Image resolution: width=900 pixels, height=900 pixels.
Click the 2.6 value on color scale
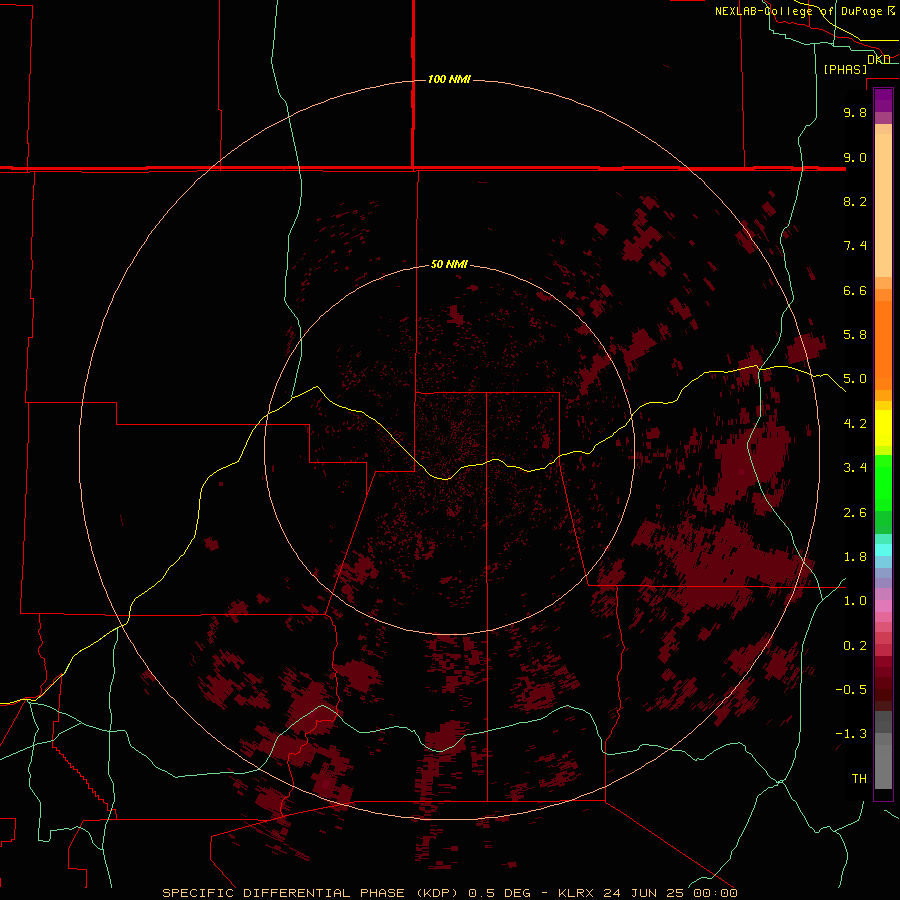point(855,513)
